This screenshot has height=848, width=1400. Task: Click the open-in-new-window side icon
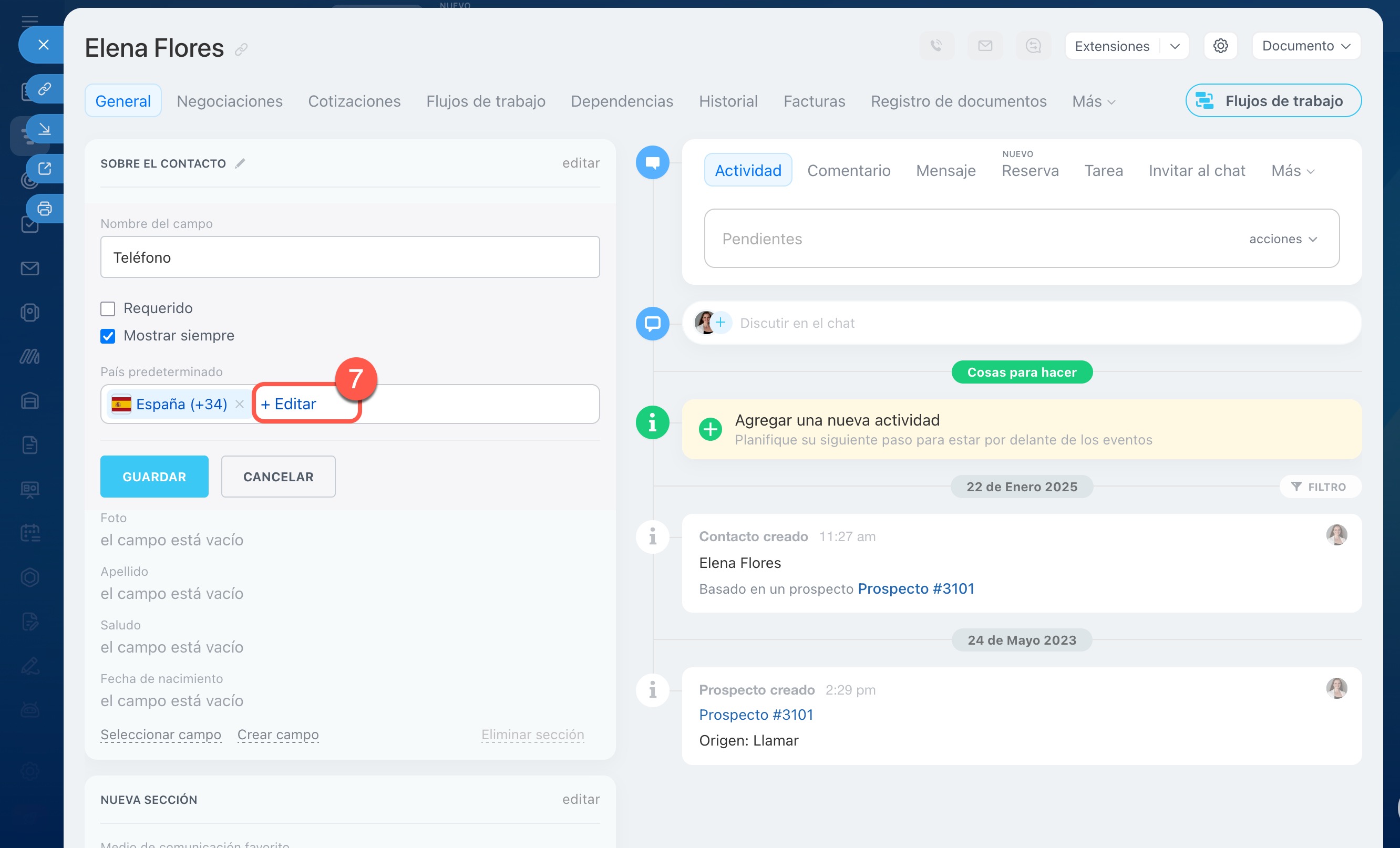44,169
